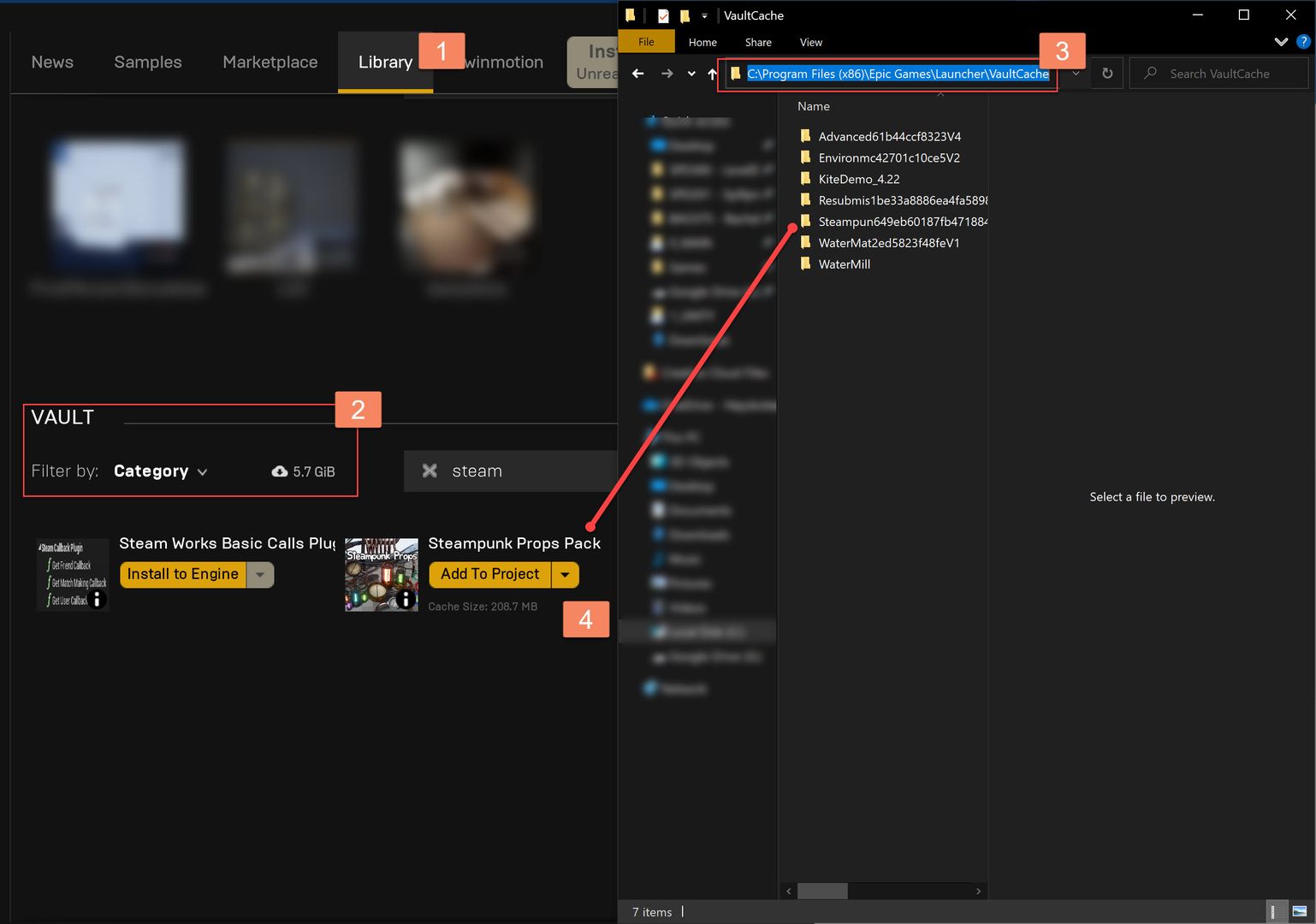Select Advanced61b44ccf8323V4 folder
1316x924 pixels.
[890, 136]
